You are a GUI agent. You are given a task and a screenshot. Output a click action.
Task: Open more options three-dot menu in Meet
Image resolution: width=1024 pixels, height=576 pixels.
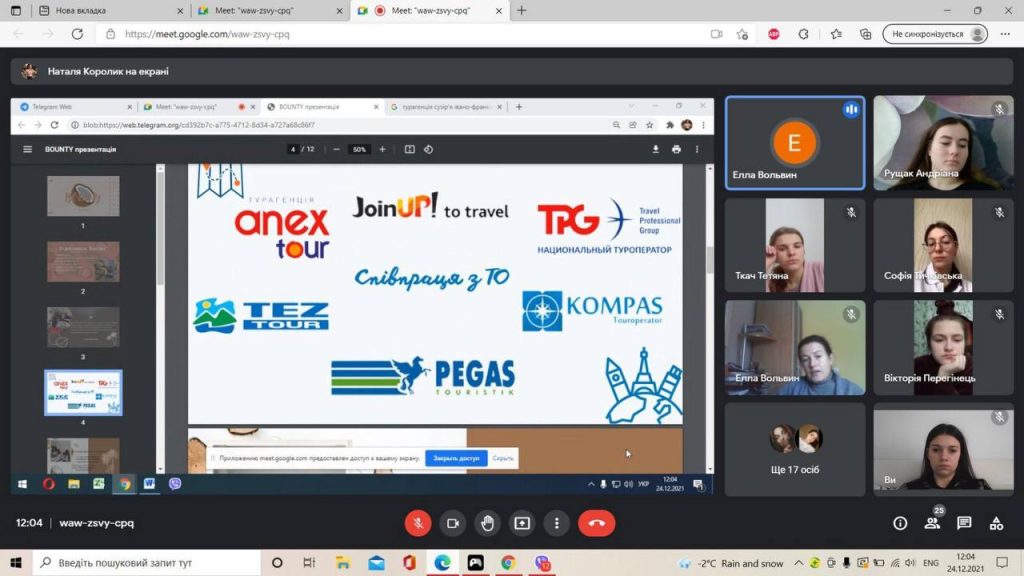(x=556, y=523)
